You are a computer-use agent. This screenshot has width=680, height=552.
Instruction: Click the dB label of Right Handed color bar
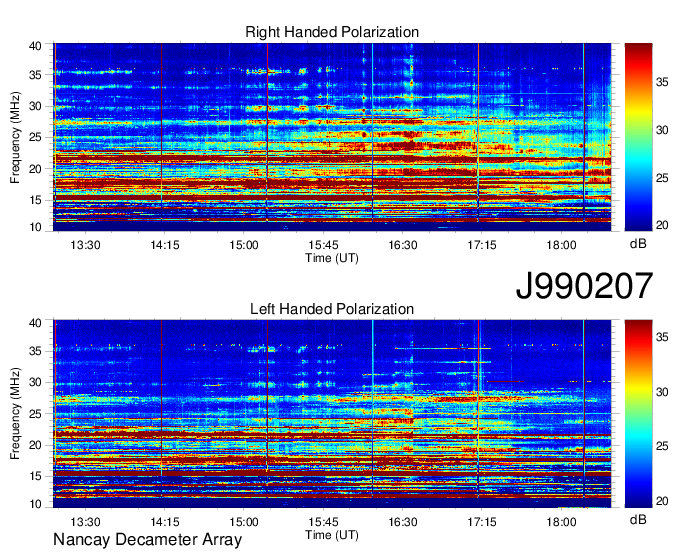click(638, 244)
